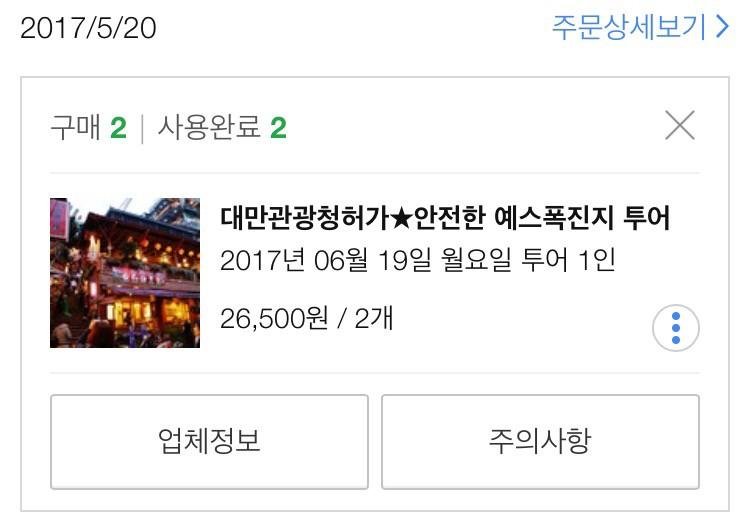Click the 2017년 06월 19일 tour date
Viewport: 750px width, 525px height.
tap(326, 261)
